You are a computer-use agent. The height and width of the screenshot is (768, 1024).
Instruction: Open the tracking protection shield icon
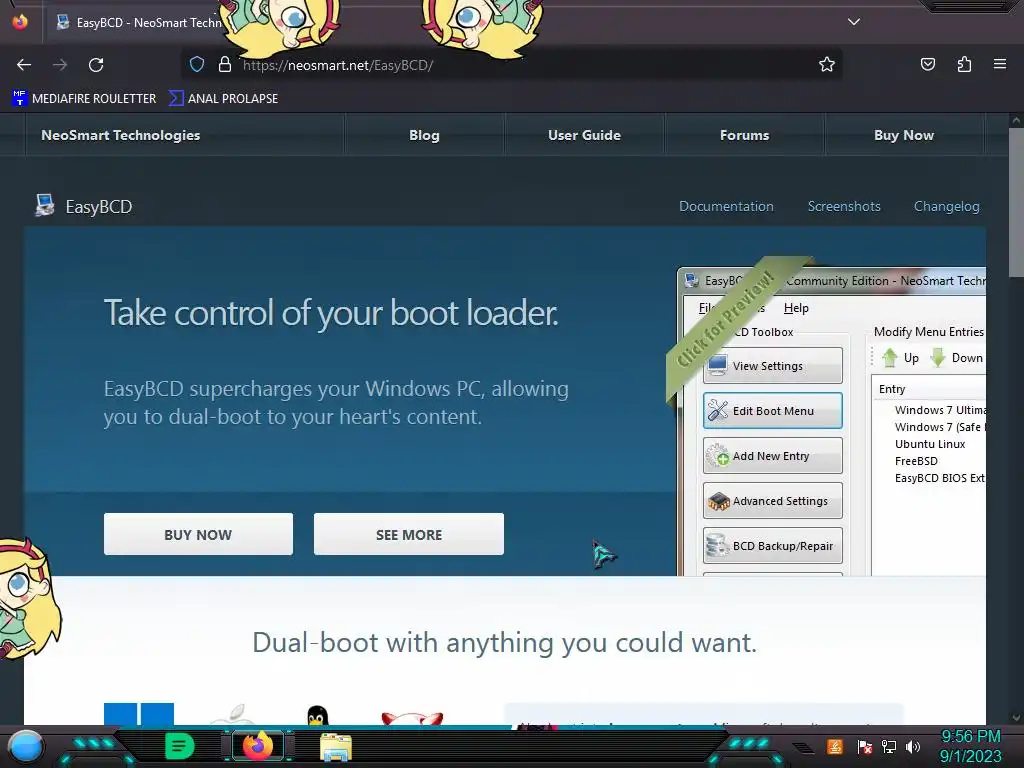(197, 64)
